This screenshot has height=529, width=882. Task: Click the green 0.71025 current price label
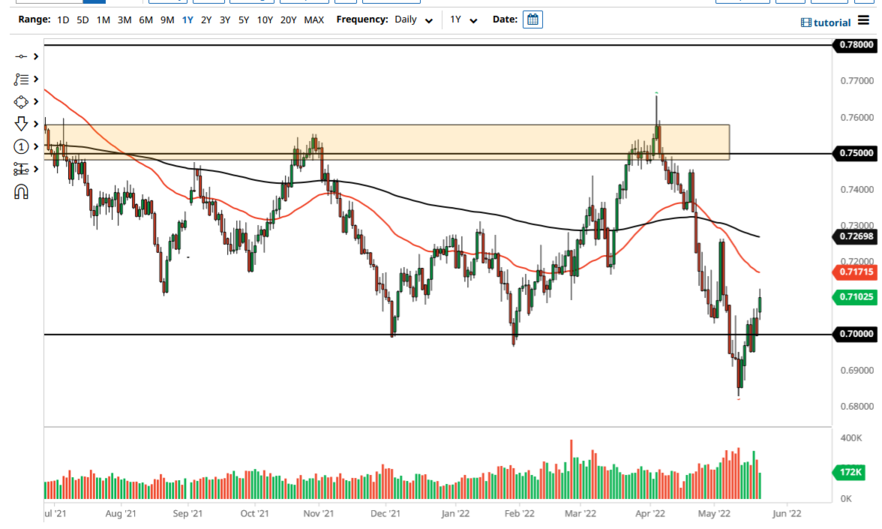coord(855,297)
